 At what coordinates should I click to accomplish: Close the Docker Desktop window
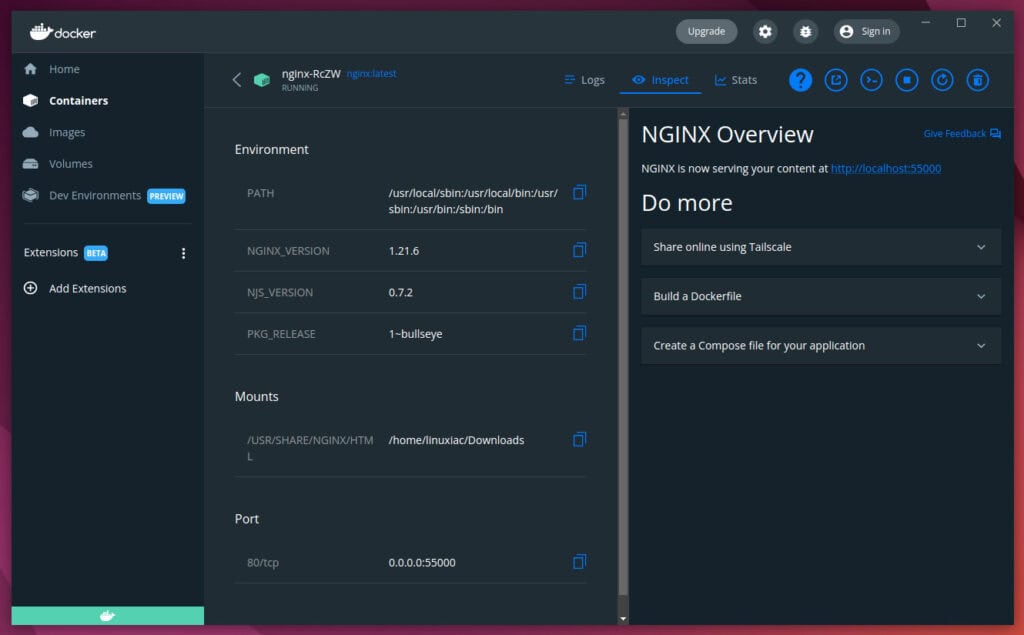997,23
